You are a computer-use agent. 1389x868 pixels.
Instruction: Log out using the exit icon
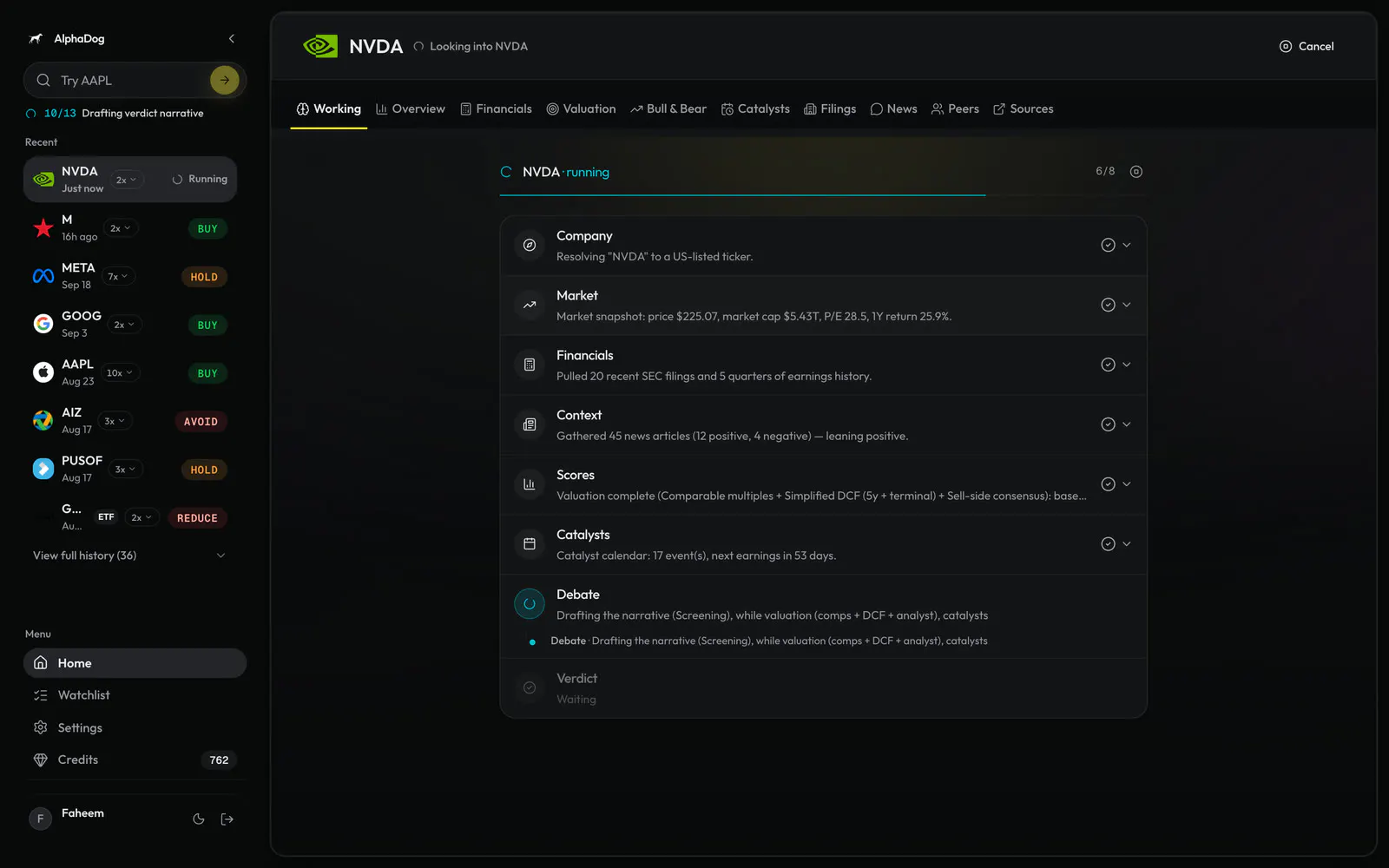[x=227, y=819]
